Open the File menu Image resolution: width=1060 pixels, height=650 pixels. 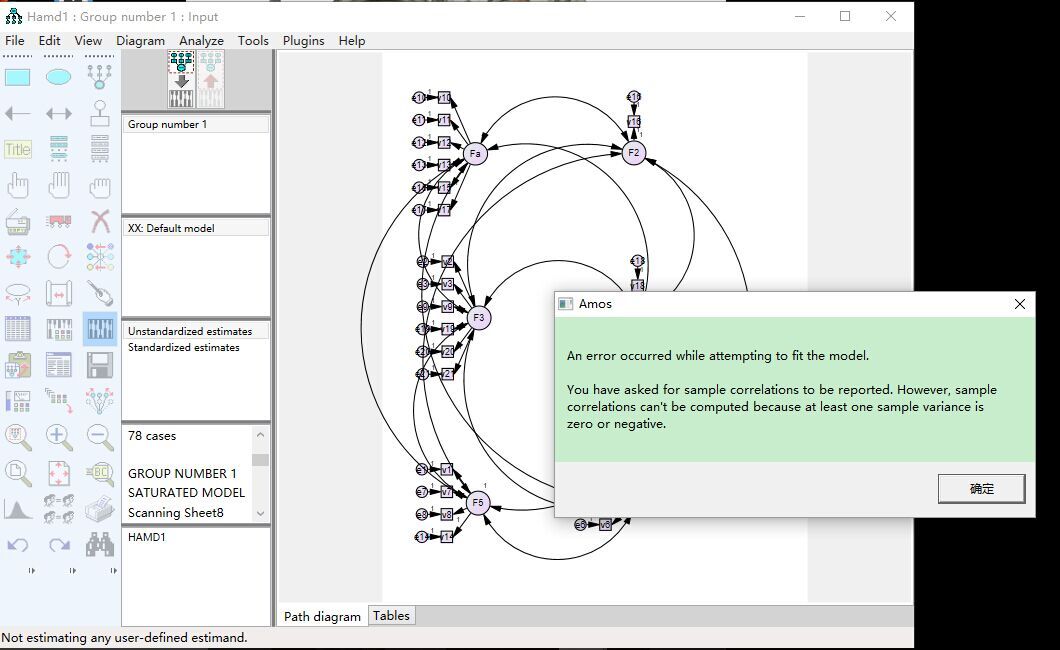point(14,41)
